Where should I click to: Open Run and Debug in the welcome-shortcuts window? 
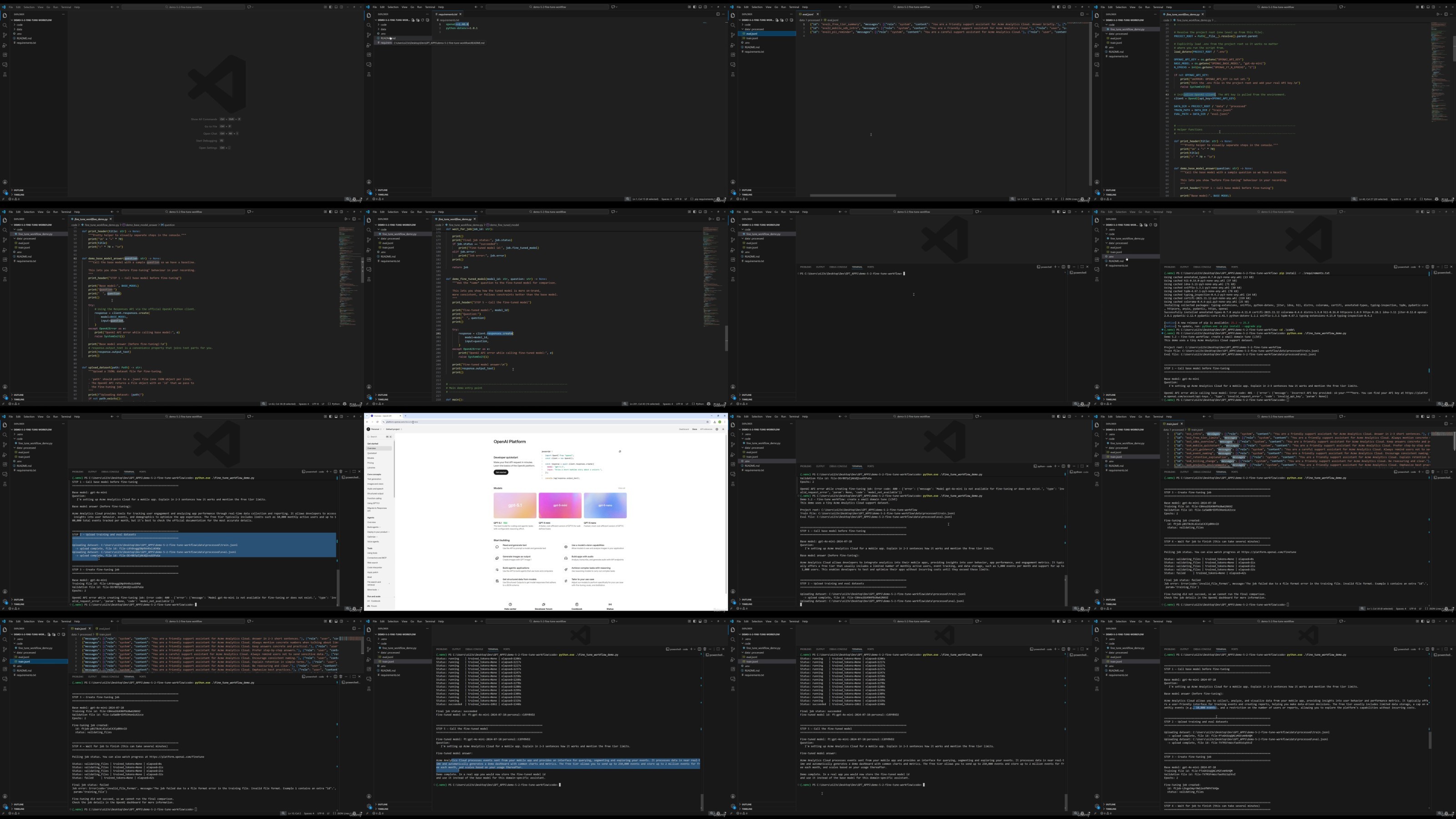[x=5, y=45]
